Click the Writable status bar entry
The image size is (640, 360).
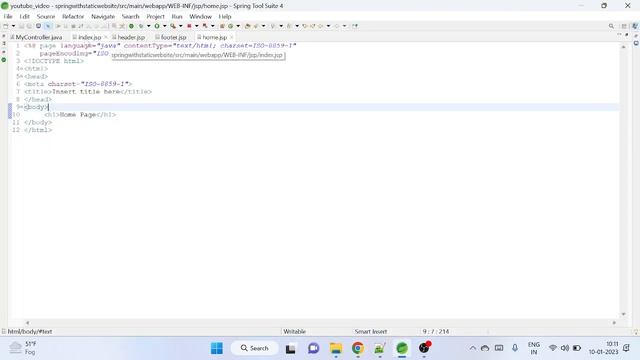click(x=294, y=331)
